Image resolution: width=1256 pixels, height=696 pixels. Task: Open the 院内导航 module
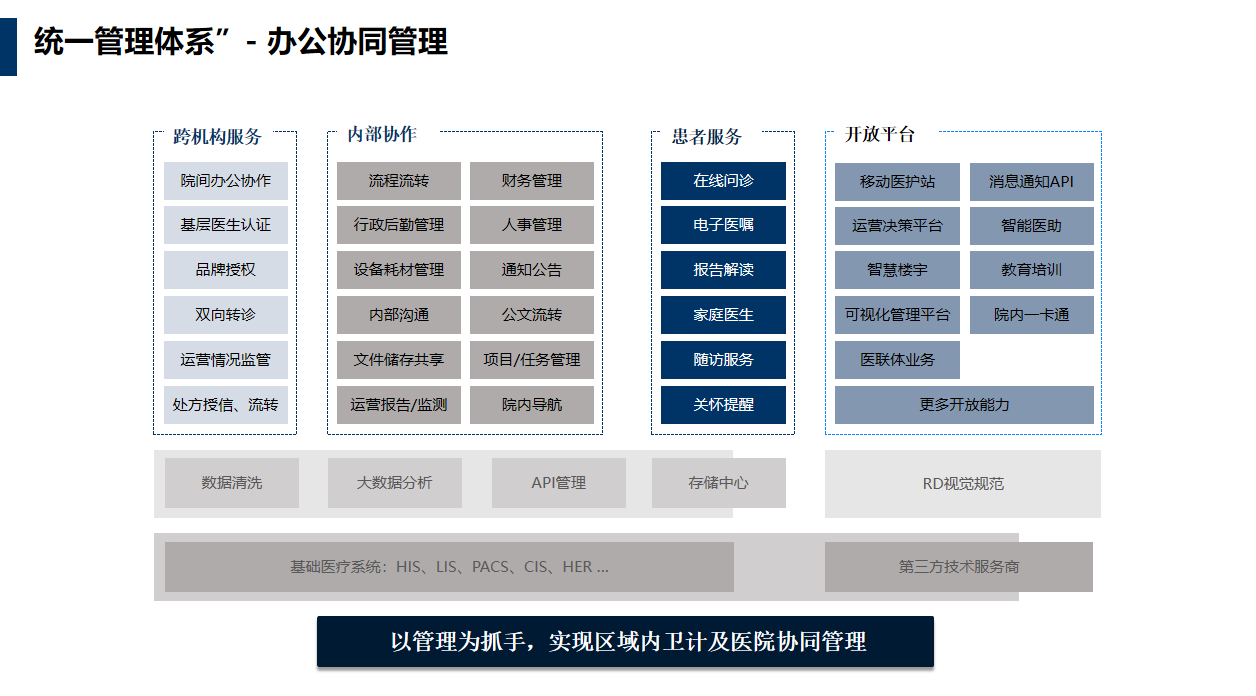(532, 405)
